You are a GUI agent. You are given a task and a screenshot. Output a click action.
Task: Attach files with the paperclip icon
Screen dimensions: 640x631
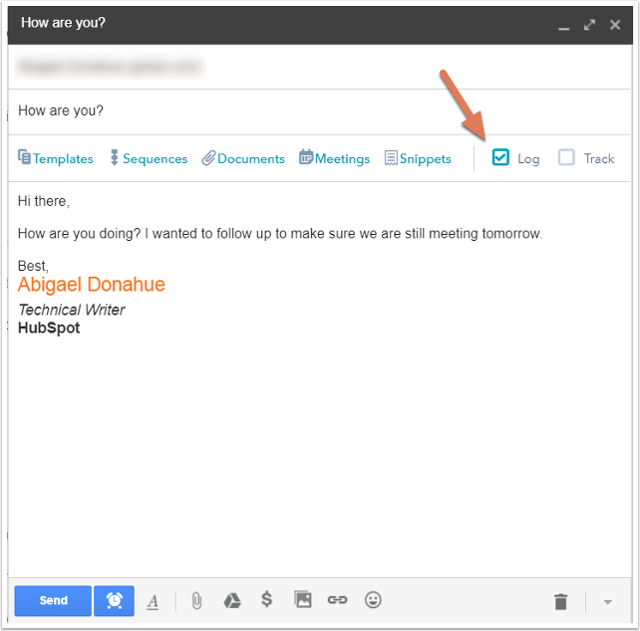pos(197,600)
